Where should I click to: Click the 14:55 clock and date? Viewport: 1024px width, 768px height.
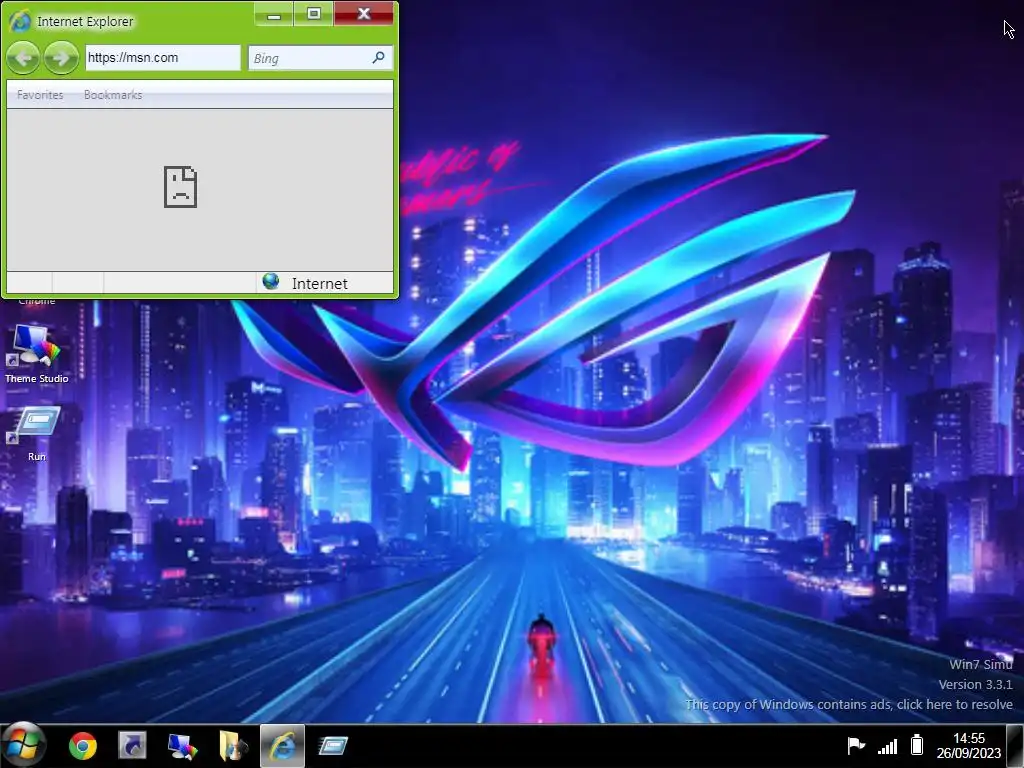coord(968,745)
